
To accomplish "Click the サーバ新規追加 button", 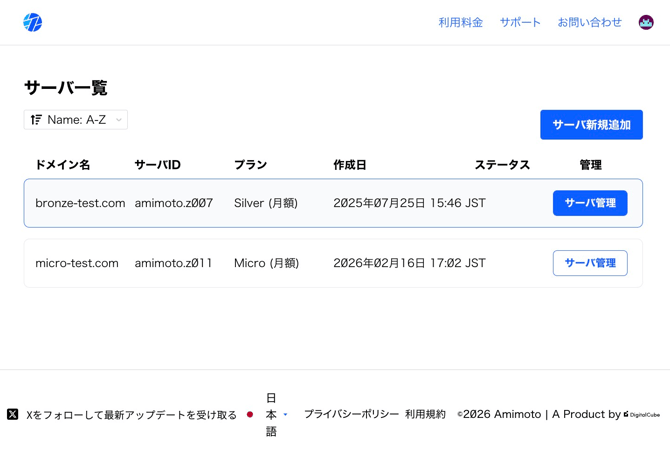I will 591,125.
